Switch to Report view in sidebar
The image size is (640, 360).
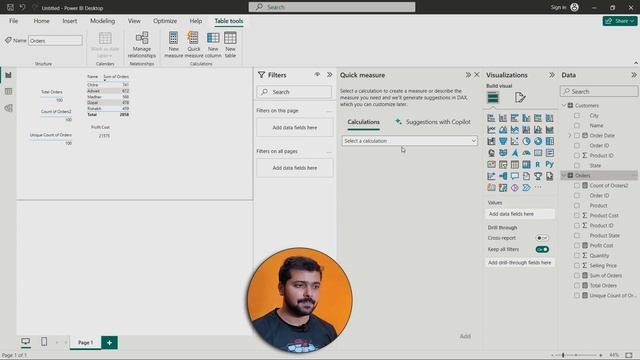8,75
